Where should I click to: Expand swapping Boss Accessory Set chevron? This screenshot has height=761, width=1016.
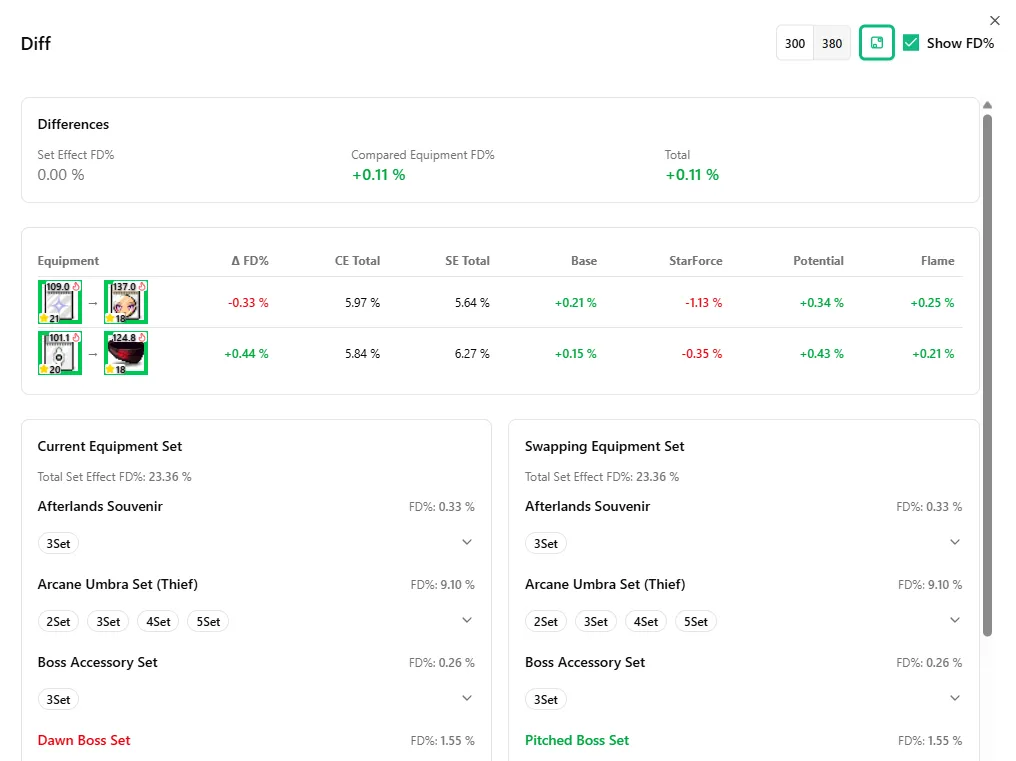954,698
